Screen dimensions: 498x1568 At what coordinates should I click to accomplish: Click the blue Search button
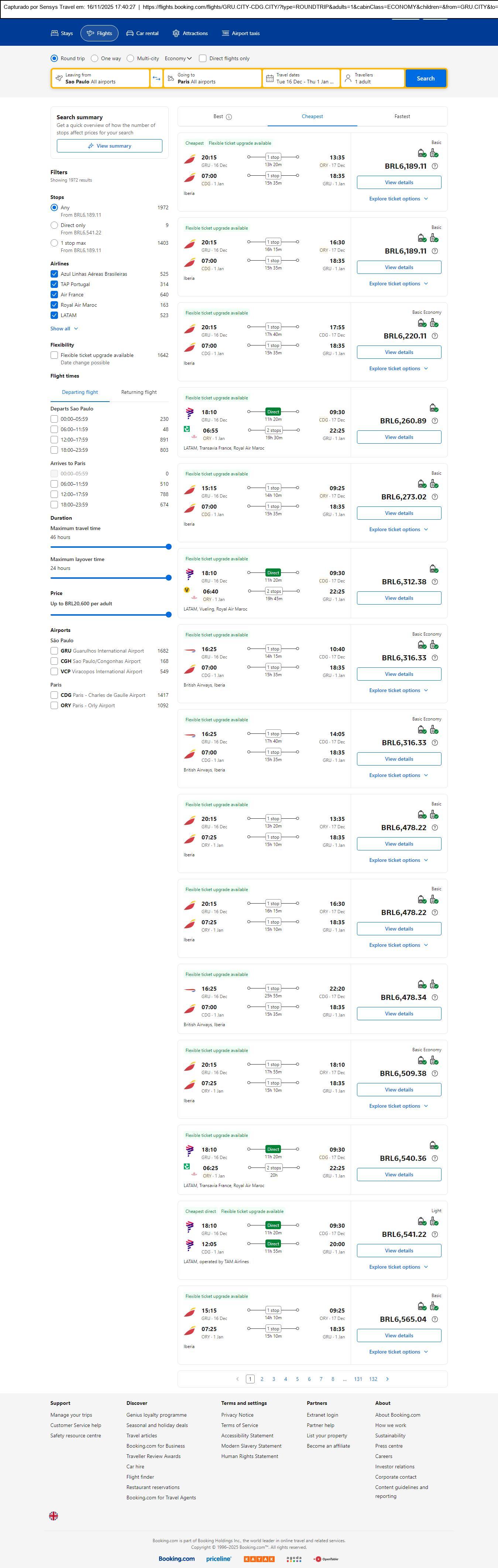tap(425, 79)
